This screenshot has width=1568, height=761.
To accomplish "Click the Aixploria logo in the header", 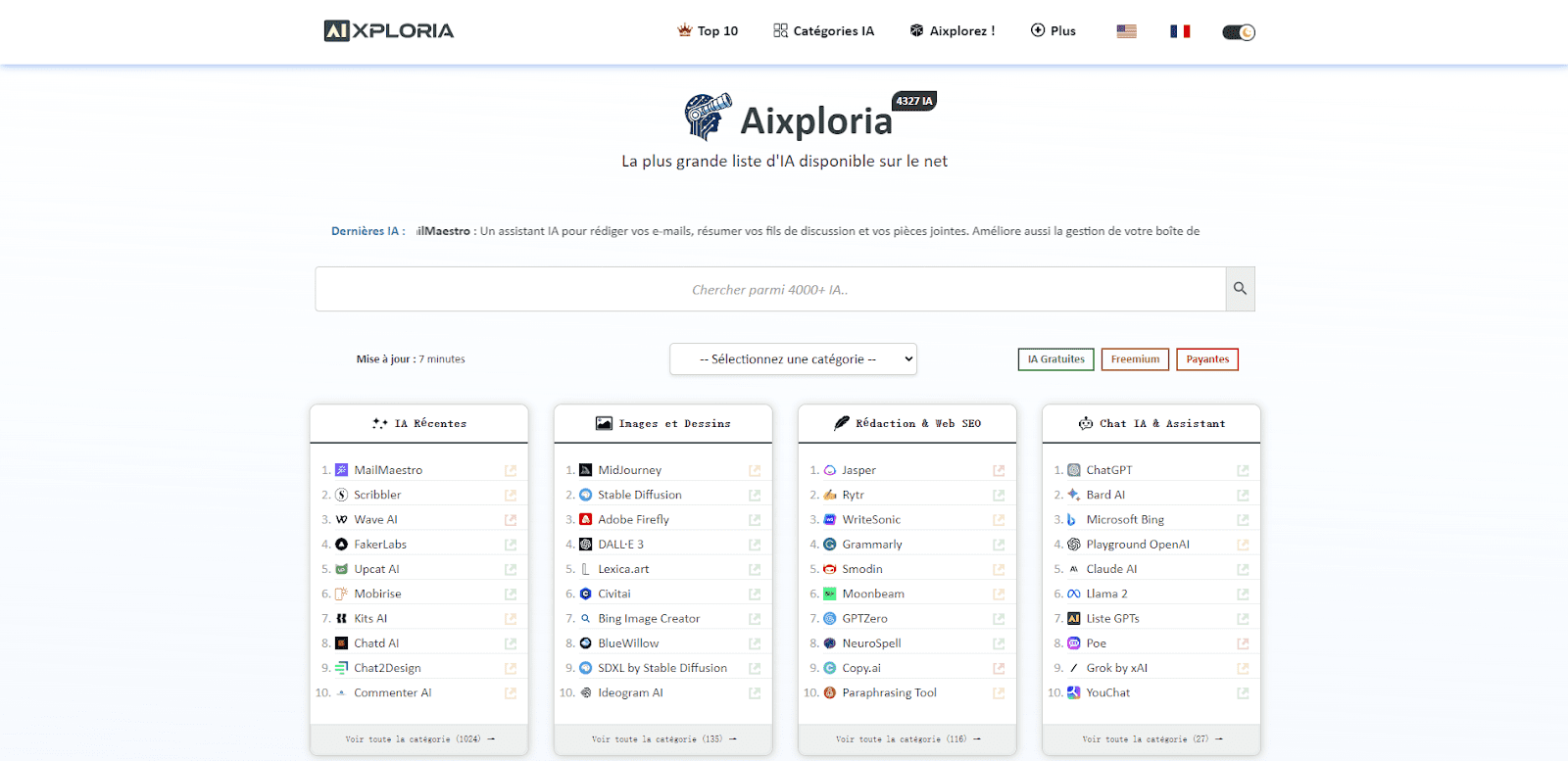I will 389,31.
